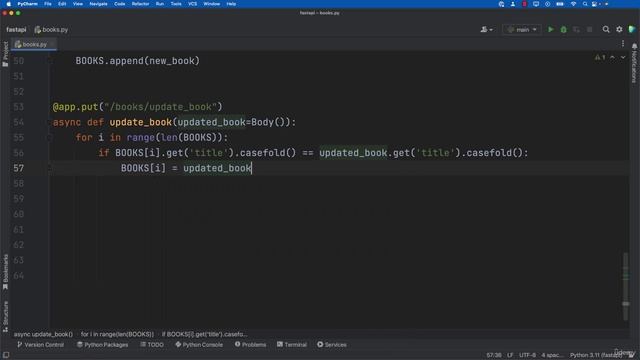Open the Bookmarks tool window
Screen dimensions: 640x360
point(5,271)
